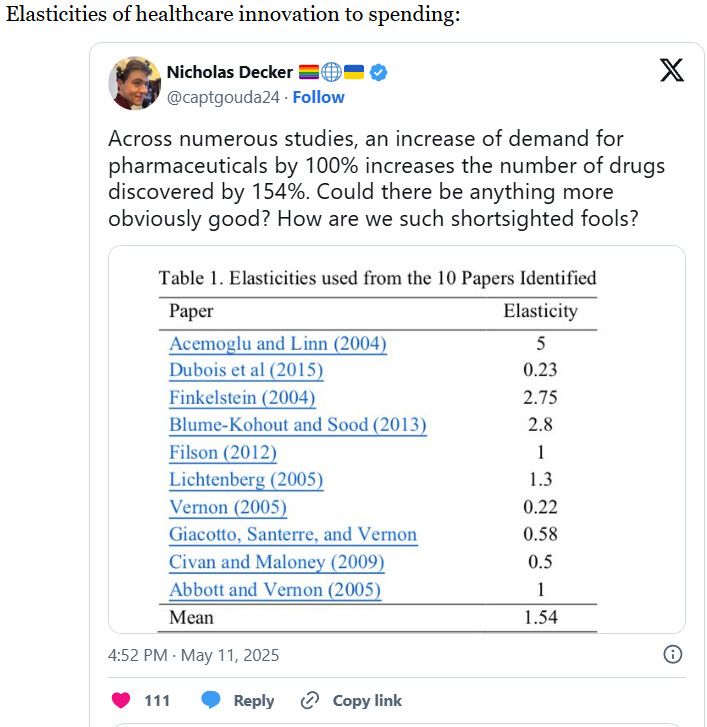707x727 pixels.
Task: Open the elasticities table image
Action: click(x=396, y=440)
